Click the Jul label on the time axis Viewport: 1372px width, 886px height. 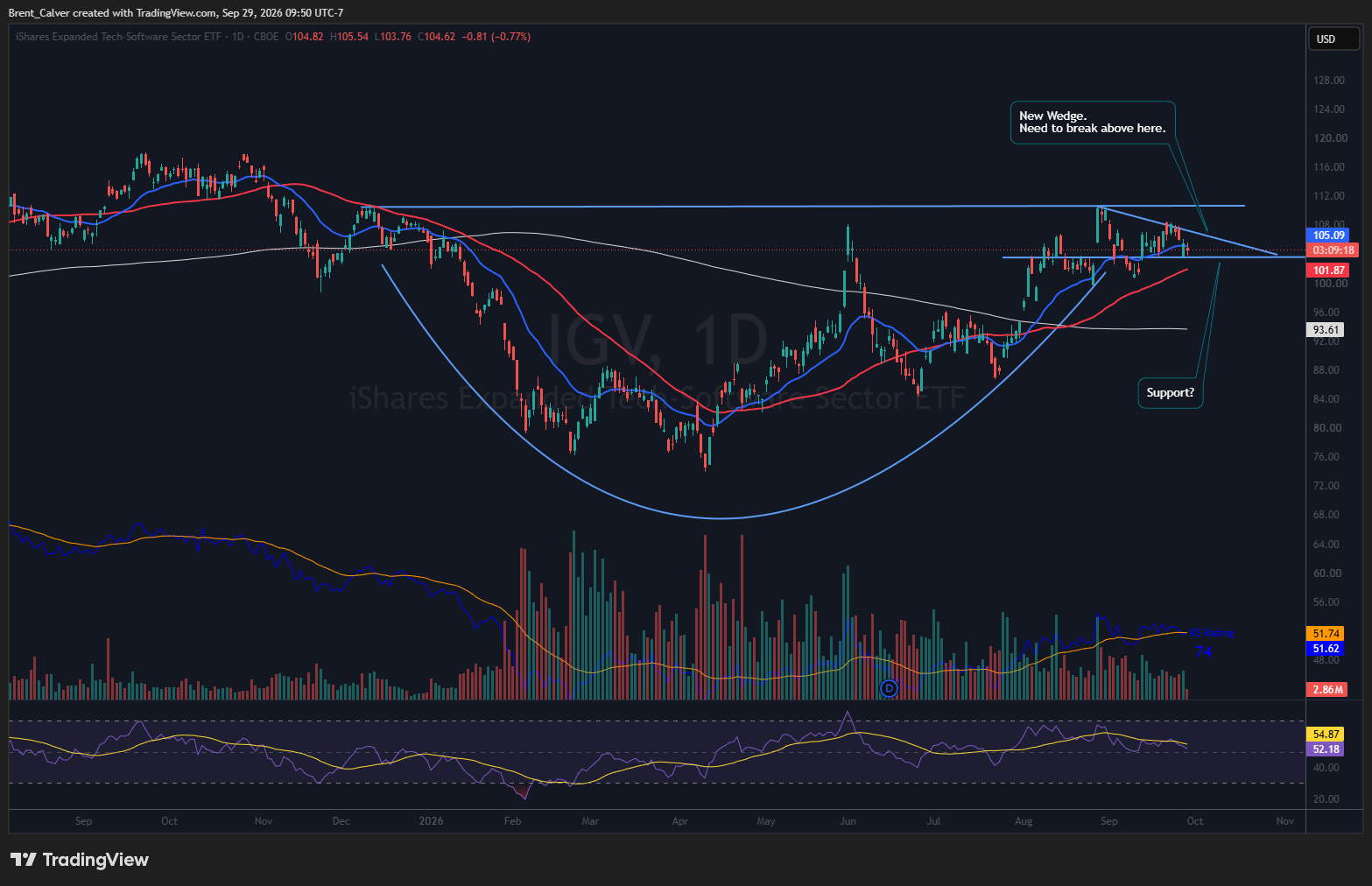coord(934,821)
